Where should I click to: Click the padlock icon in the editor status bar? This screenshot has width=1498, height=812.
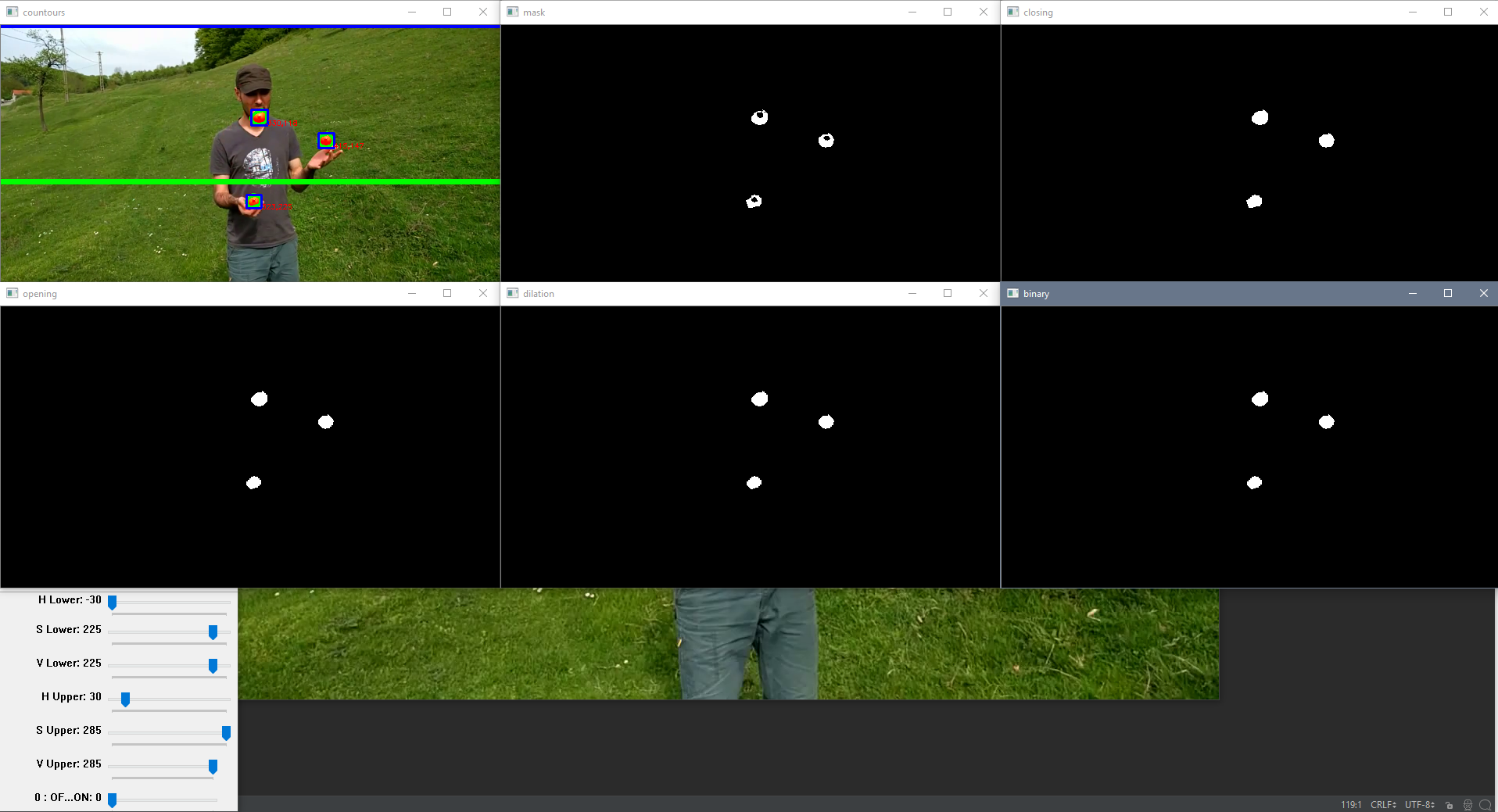pyautogui.click(x=1449, y=804)
